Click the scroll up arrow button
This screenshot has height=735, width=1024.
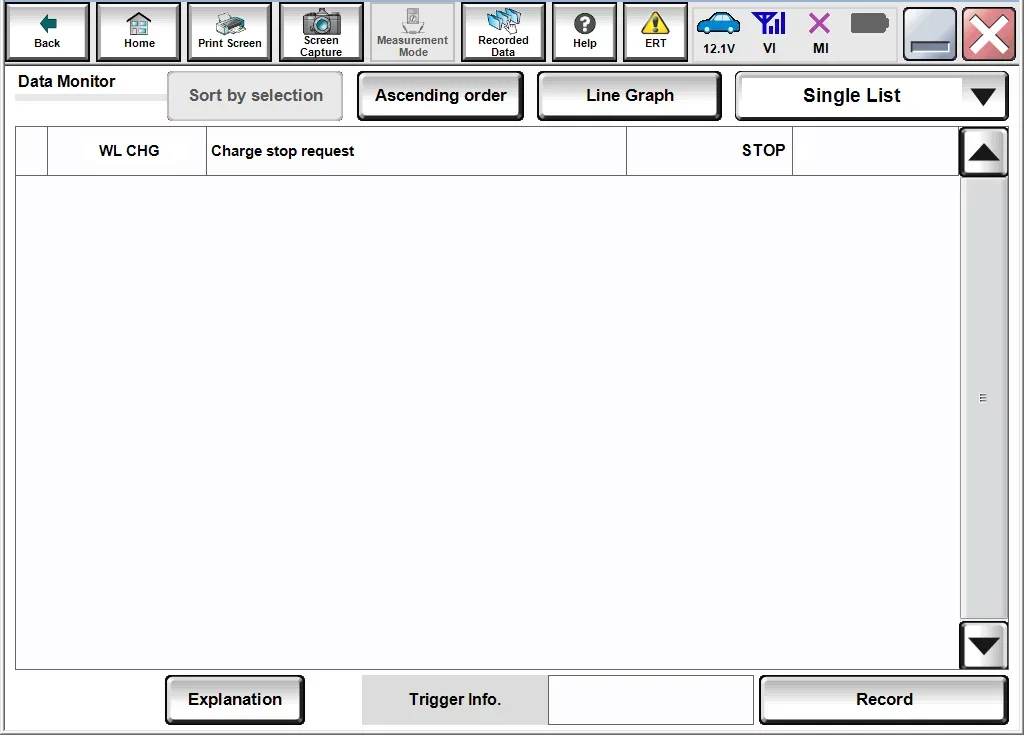tap(984, 152)
